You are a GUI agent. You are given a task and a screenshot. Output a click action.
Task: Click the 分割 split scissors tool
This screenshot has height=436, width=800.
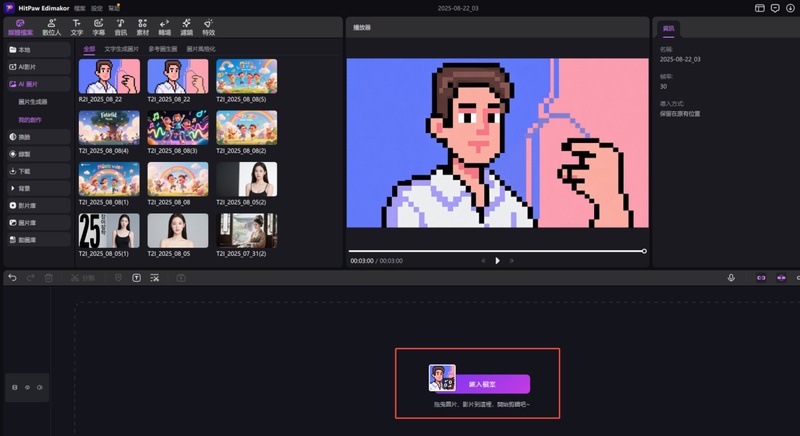point(82,278)
